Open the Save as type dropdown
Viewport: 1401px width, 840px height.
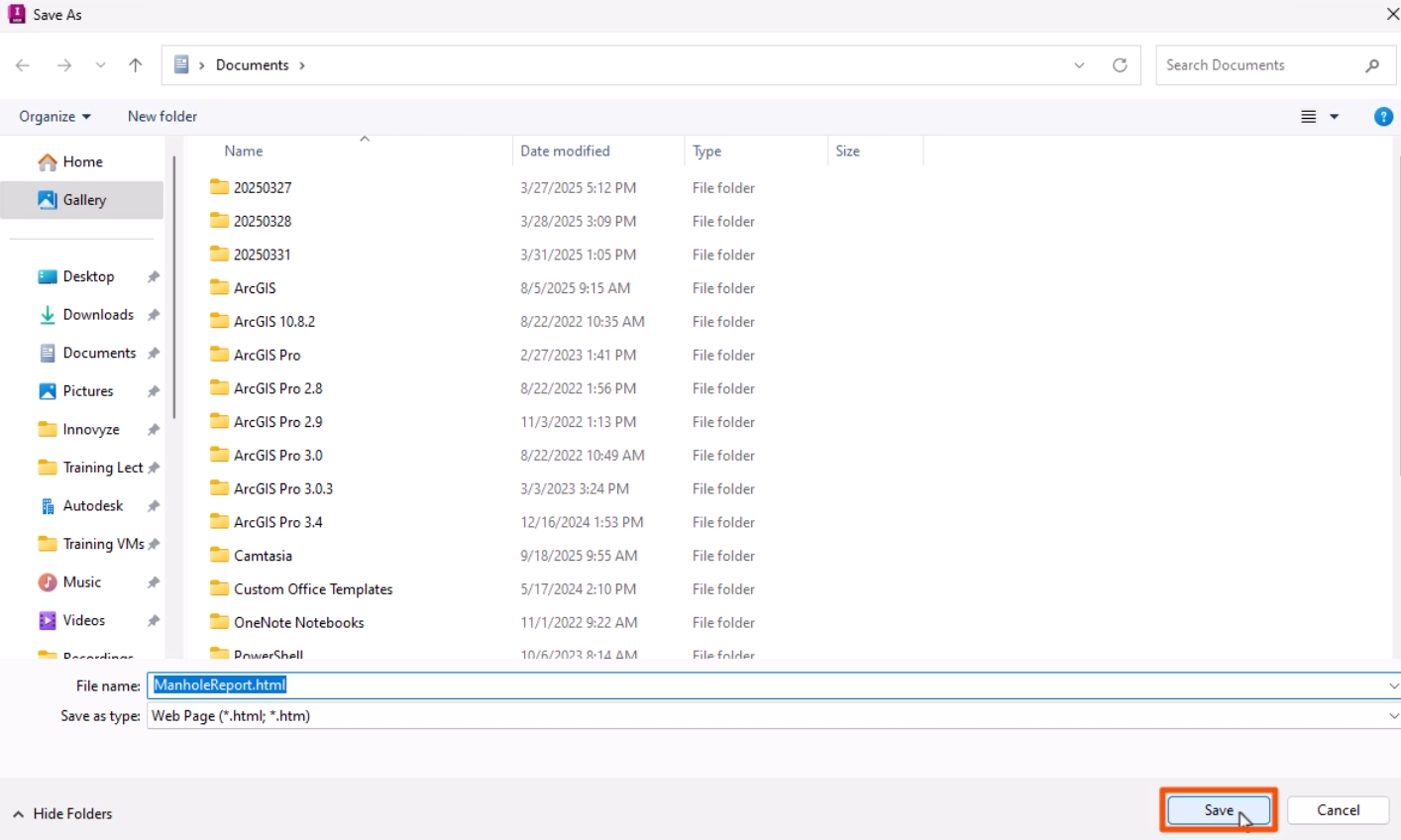[1391, 715]
